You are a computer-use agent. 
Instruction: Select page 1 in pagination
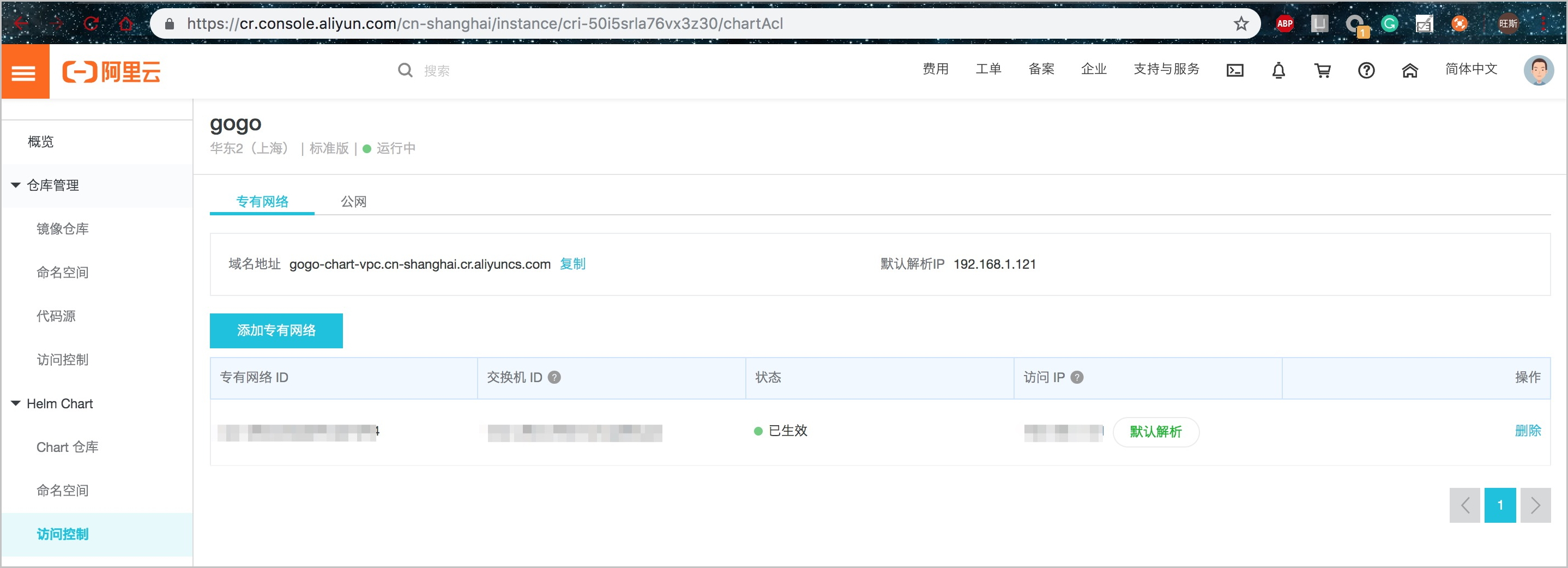(x=1500, y=505)
